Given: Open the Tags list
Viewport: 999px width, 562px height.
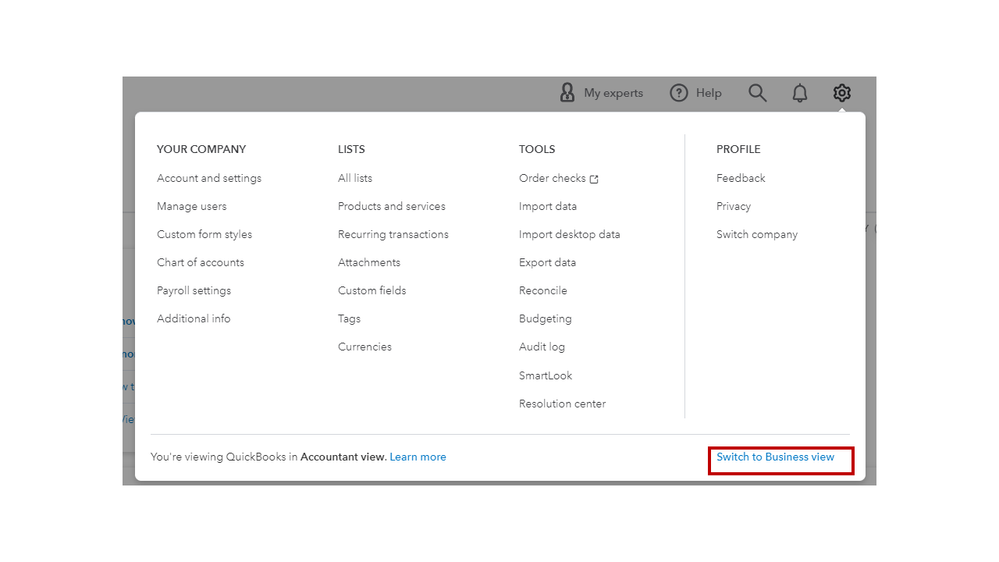Looking at the screenshot, I should 349,318.
